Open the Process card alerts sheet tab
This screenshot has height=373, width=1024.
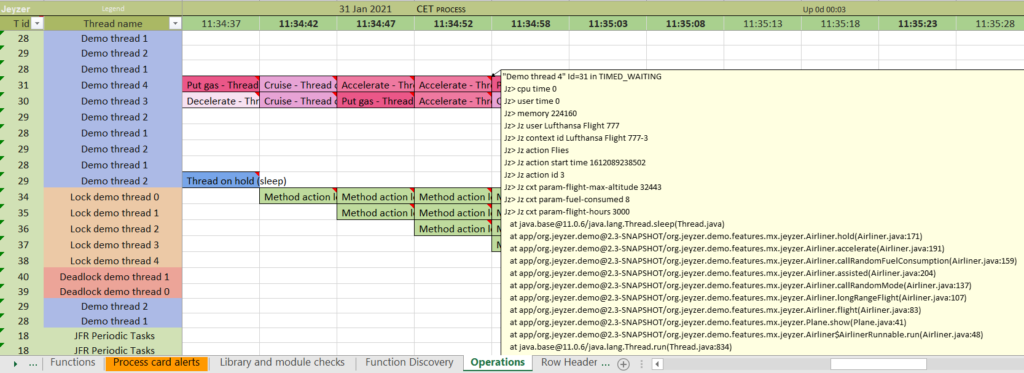point(157,363)
